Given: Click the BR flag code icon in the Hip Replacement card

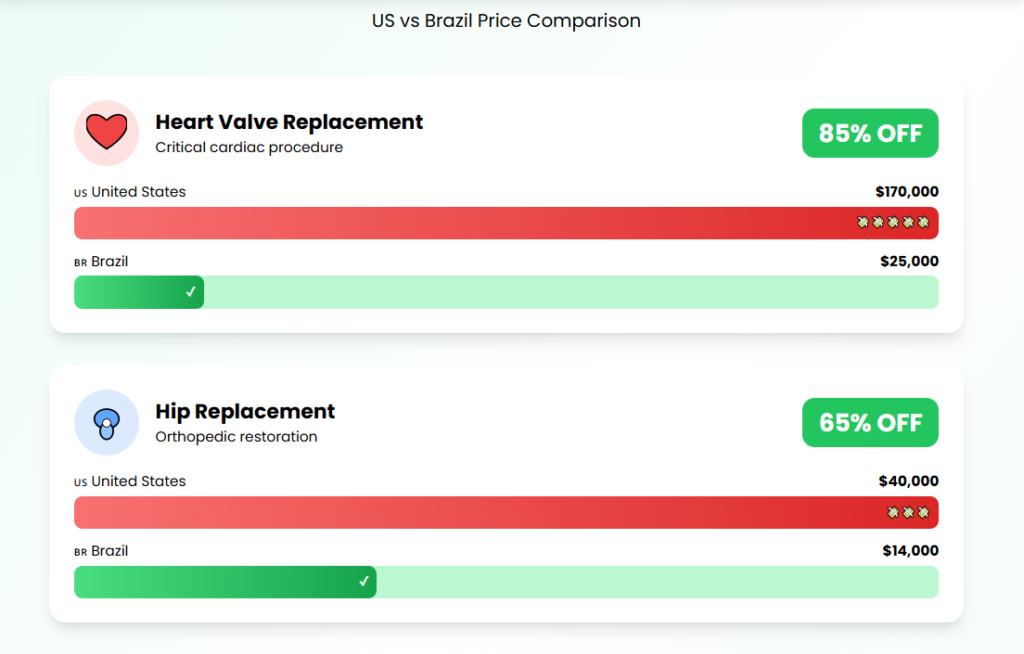Looking at the screenshot, I should 80,552.
